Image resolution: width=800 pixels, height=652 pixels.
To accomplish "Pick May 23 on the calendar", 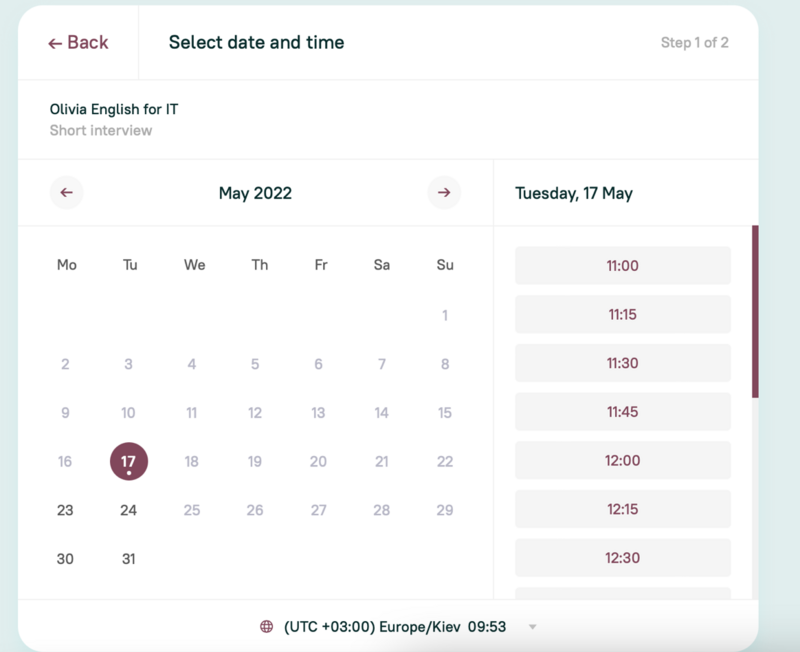I will (x=65, y=510).
